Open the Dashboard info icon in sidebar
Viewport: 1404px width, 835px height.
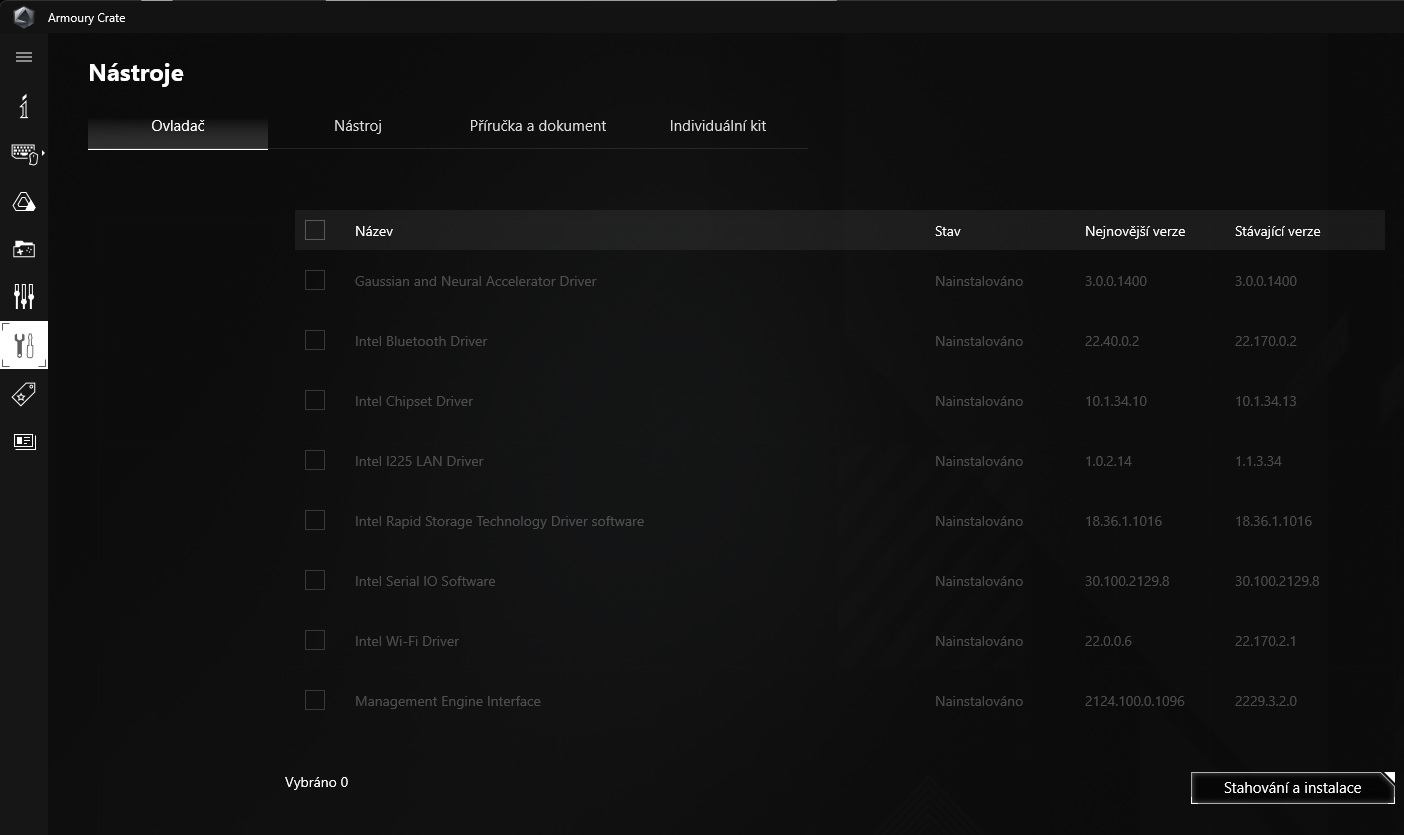point(24,106)
